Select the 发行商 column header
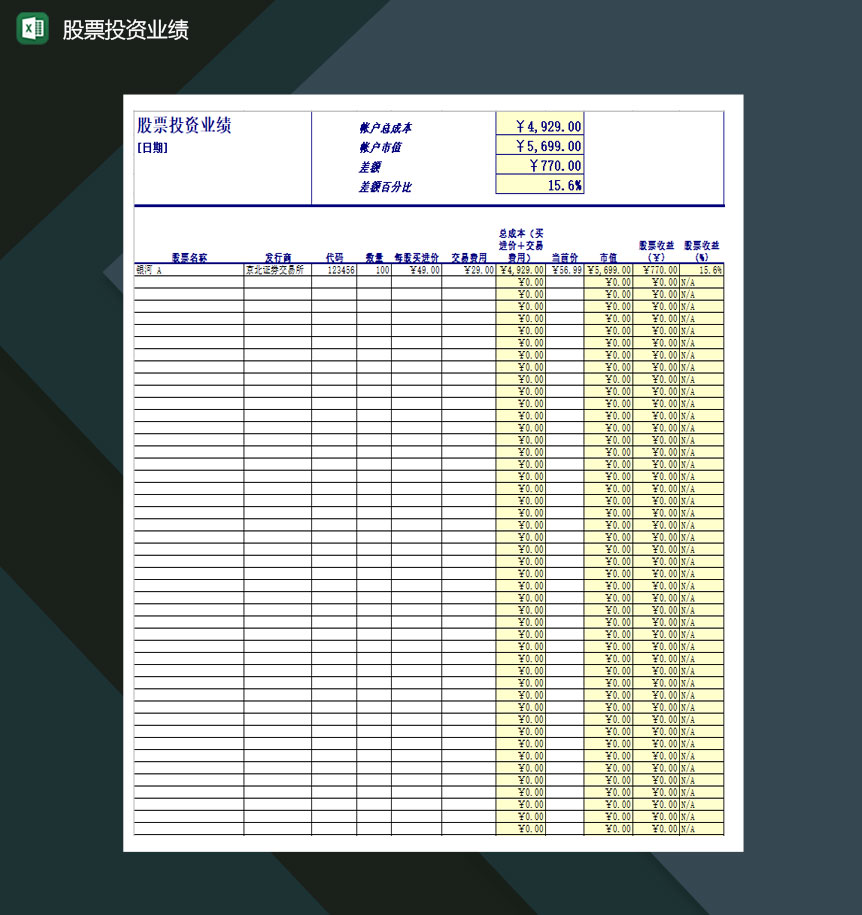 (x=276, y=258)
